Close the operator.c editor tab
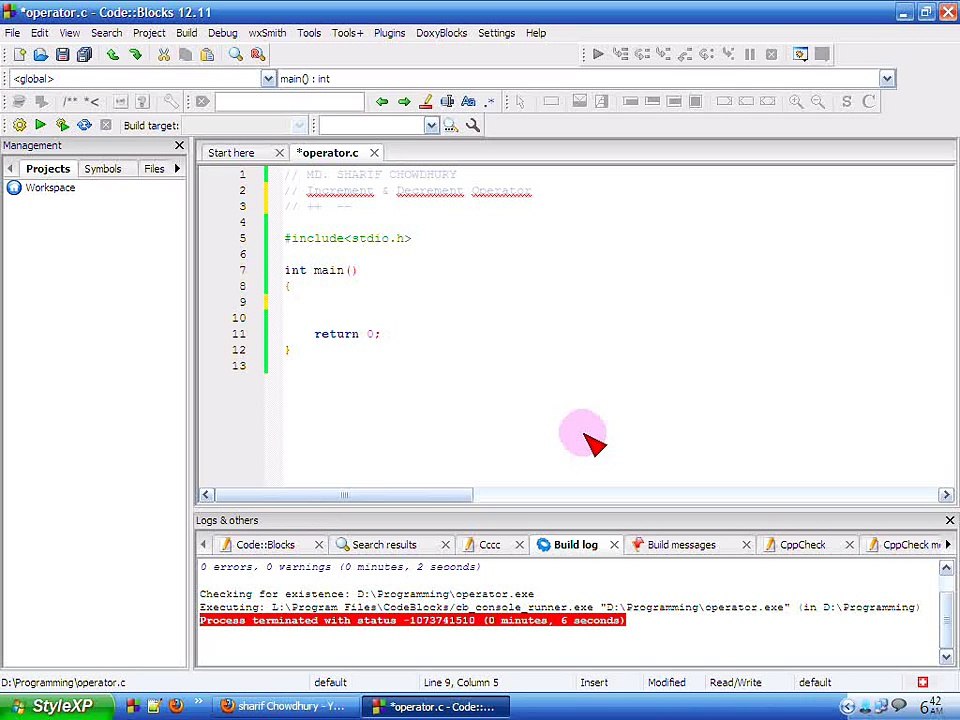960x720 pixels. pos(374,153)
